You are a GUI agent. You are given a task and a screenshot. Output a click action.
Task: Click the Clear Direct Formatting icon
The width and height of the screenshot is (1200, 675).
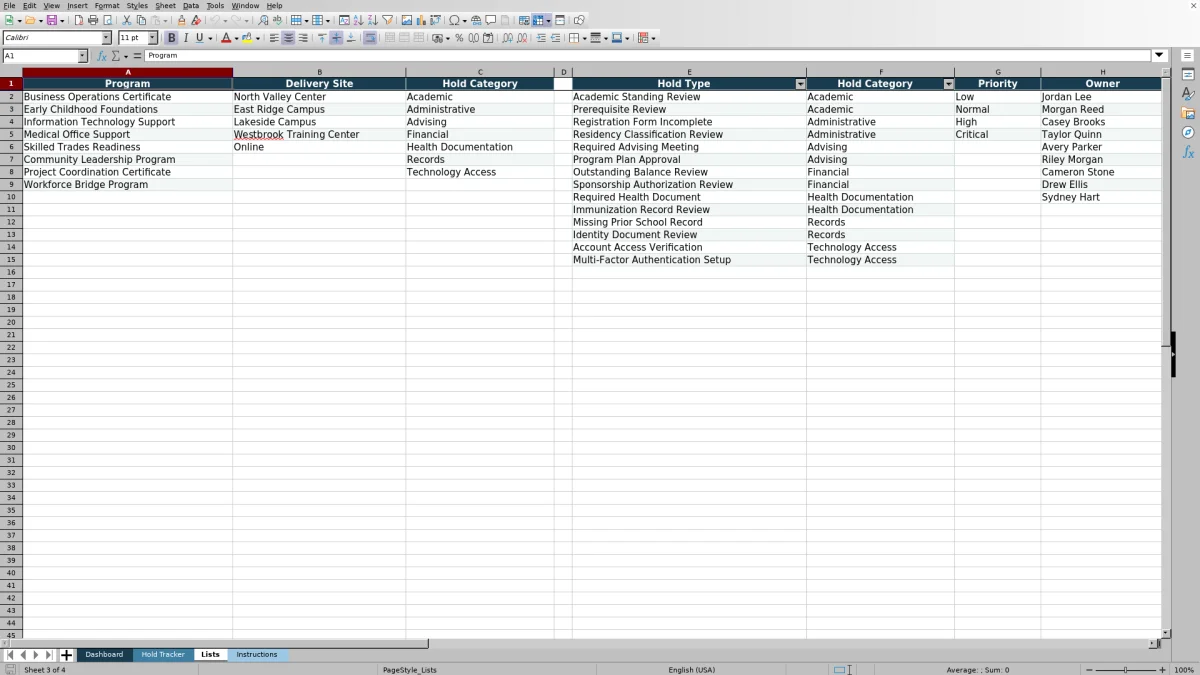click(196, 20)
